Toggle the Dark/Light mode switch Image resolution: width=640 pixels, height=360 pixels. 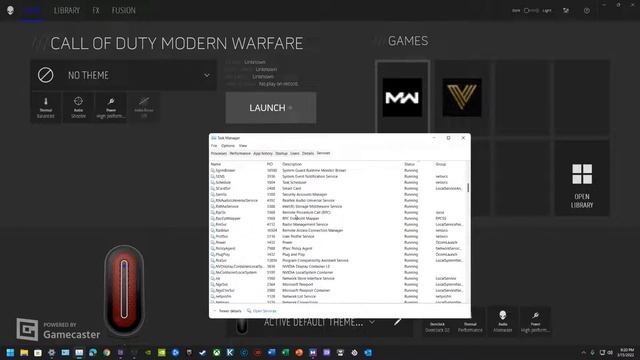pos(531,11)
